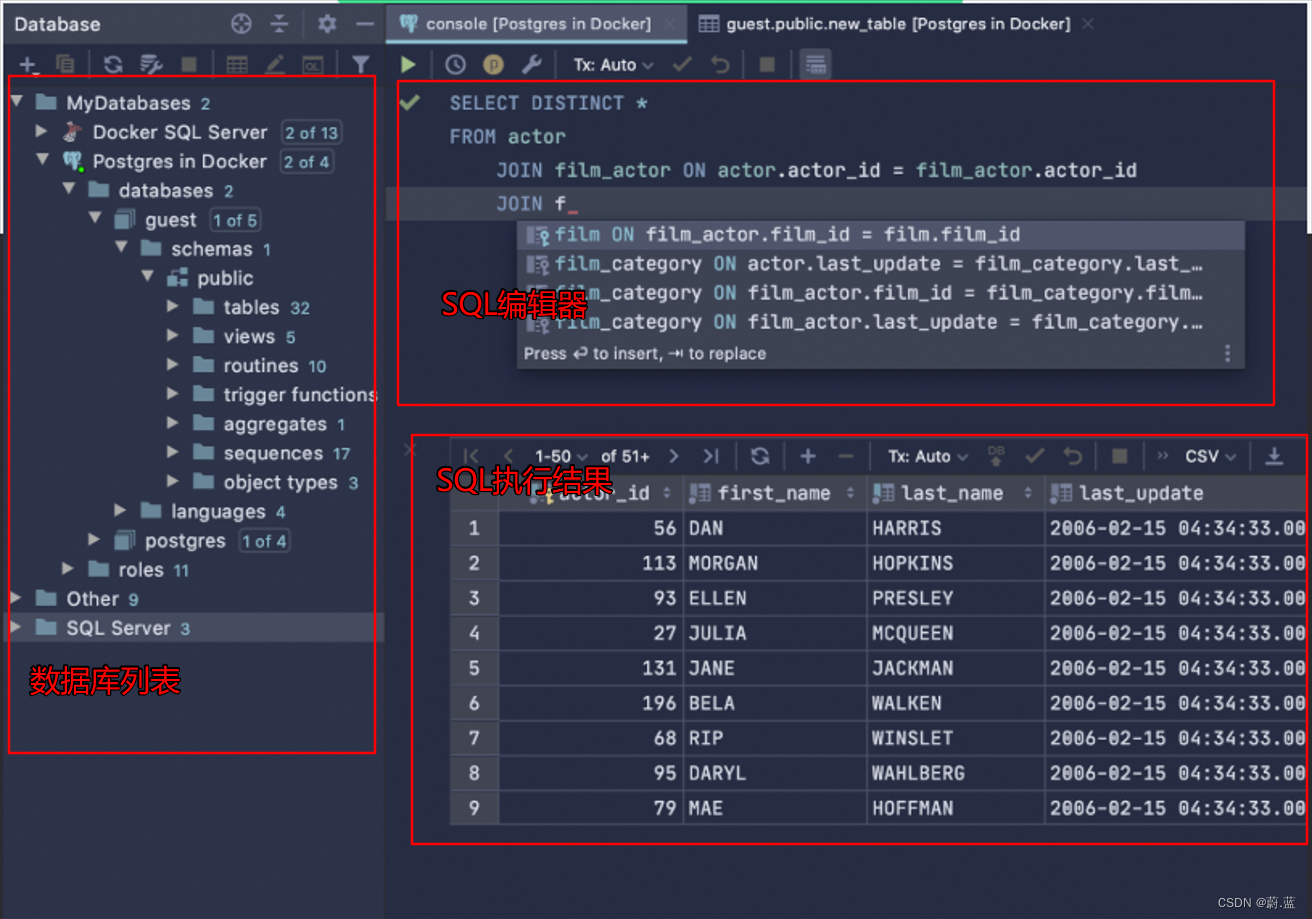The width and height of the screenshot is (1312, 919).
Task: Open console settings wrench icon
Action: click(531, 65)
